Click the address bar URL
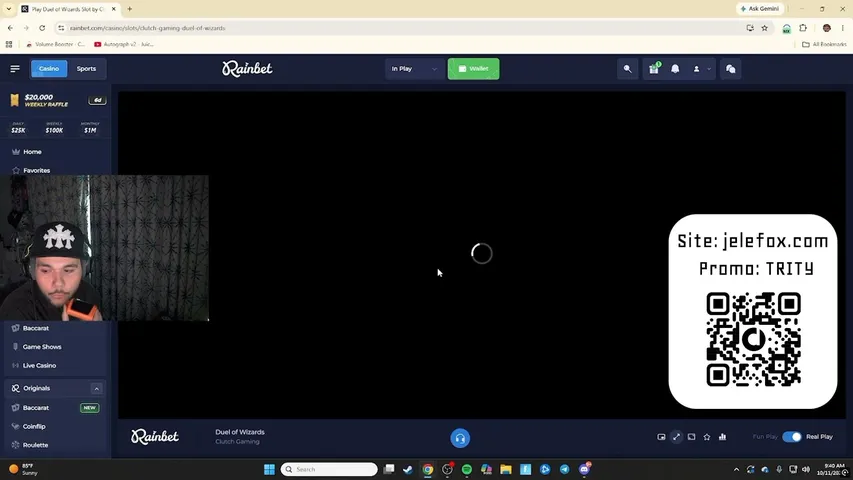Image resolution: width=853 pixels, height=480 pixels. pos(147,28)
